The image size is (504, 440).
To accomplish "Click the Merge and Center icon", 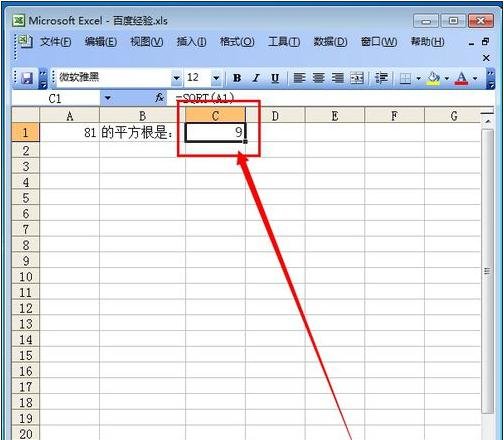I will tap(357, 78).
